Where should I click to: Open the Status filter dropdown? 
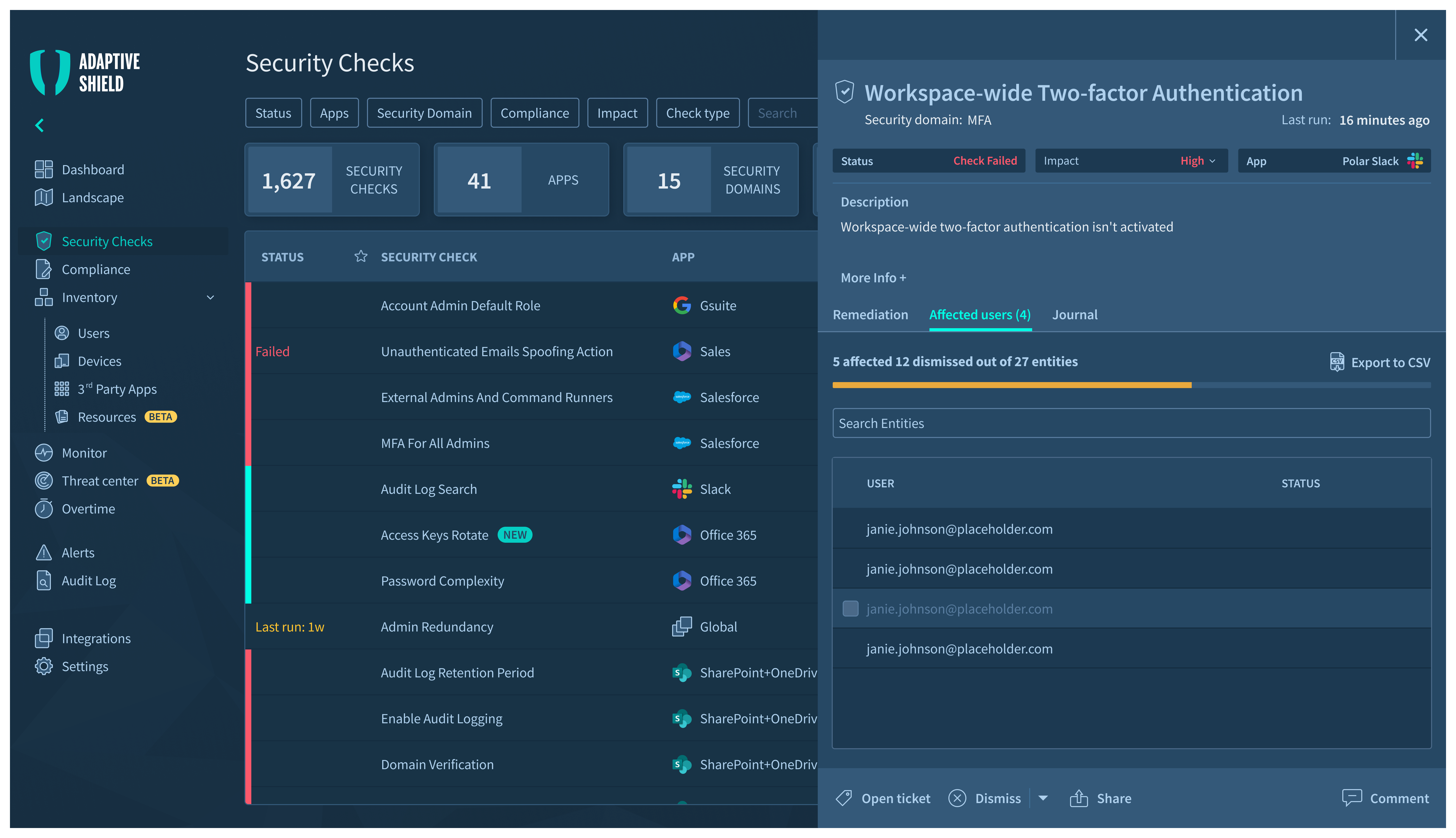tap(273, 113)
